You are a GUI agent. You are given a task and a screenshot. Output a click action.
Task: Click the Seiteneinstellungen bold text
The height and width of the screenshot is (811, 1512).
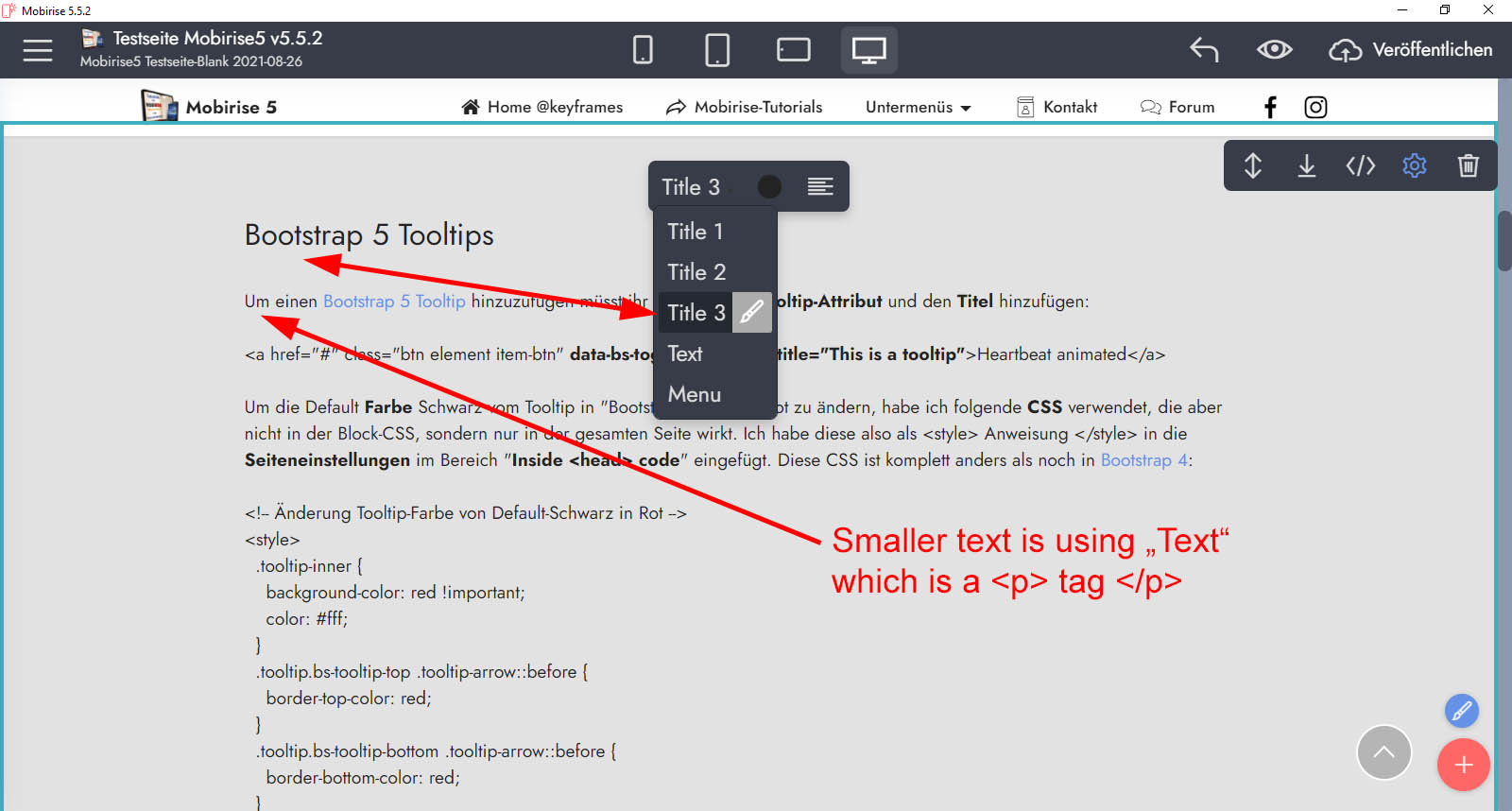pos(327,460)
